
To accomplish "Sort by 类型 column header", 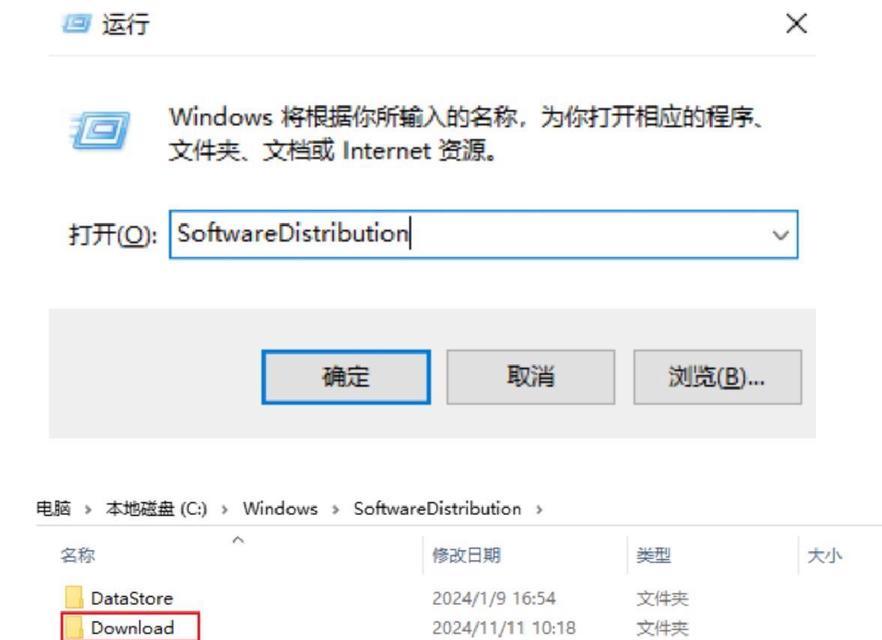I will tap(654, 555).
